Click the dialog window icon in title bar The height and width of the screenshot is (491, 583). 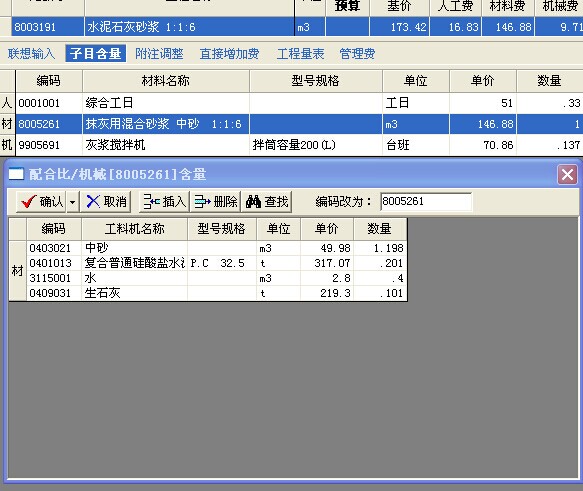click(16, 174)
